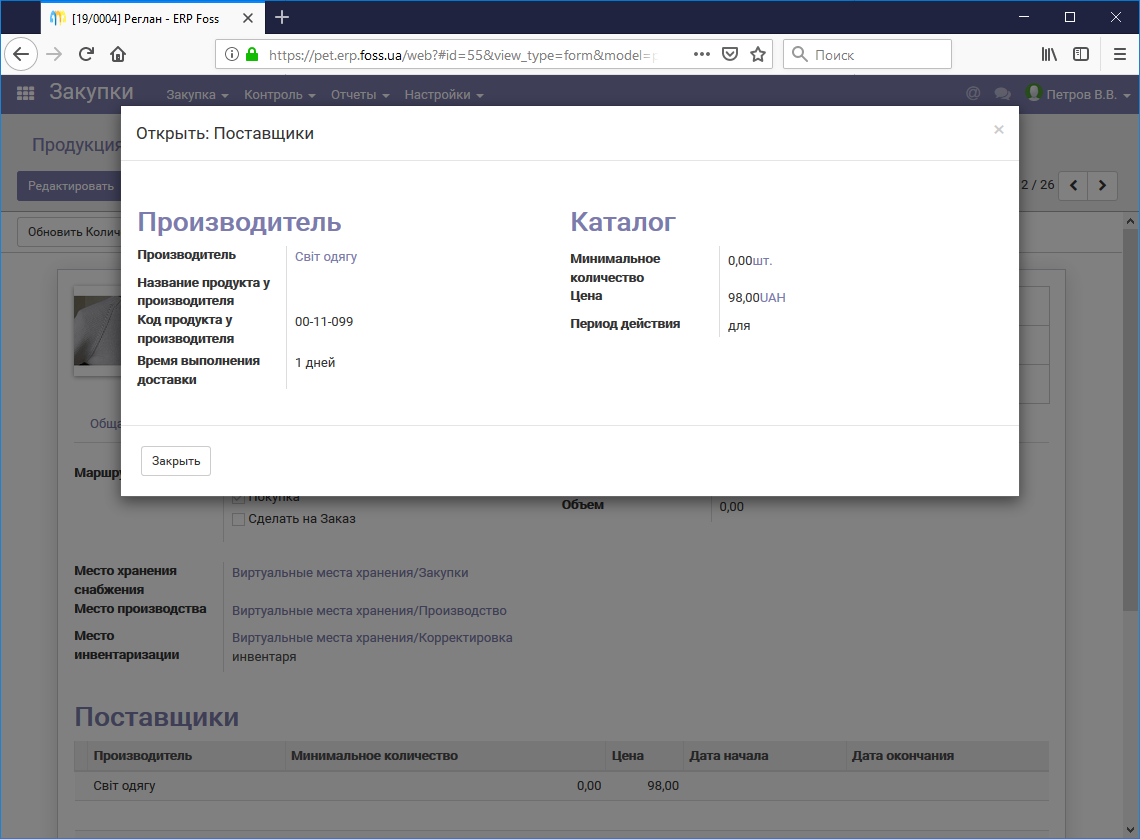Image resolution: width=1140 pixels, height=839 pixels.
Task: Open Виртуальные места хранения/Корректировка инвентаря link
Action: click(x=372, y=647)
